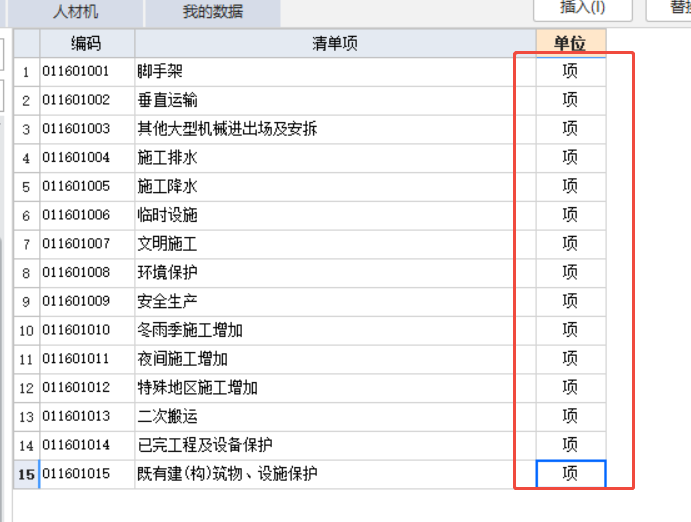Select code cell 011601003
691x522 pixels.
point(87,129)
